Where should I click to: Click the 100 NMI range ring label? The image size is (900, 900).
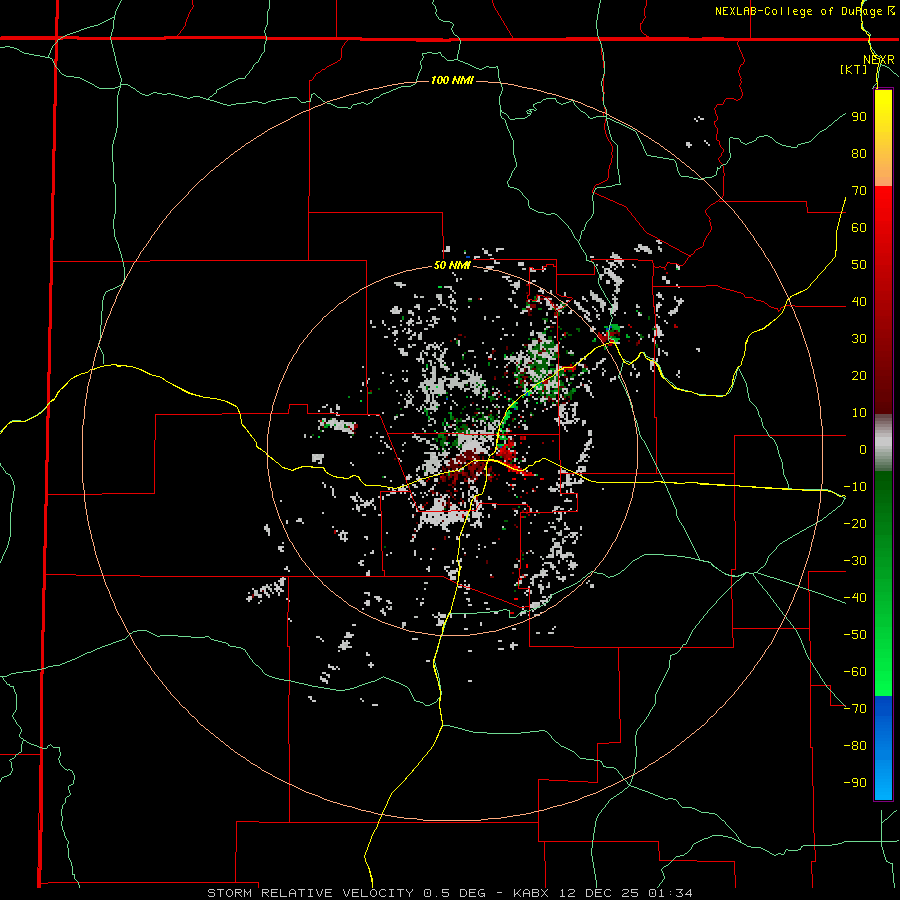point(452,80)
